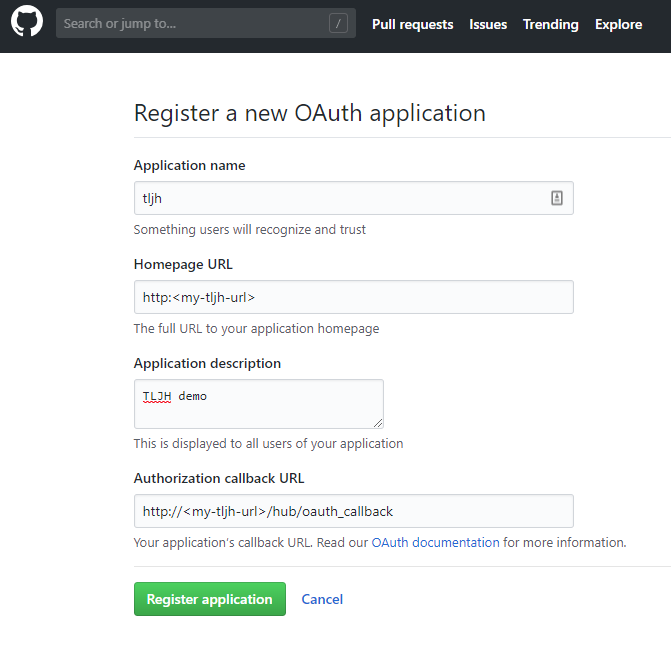The height and width of the screenshot is (645, 671).
Task: Open the OAuth documentation link
Action: click(x=435, y=543)
